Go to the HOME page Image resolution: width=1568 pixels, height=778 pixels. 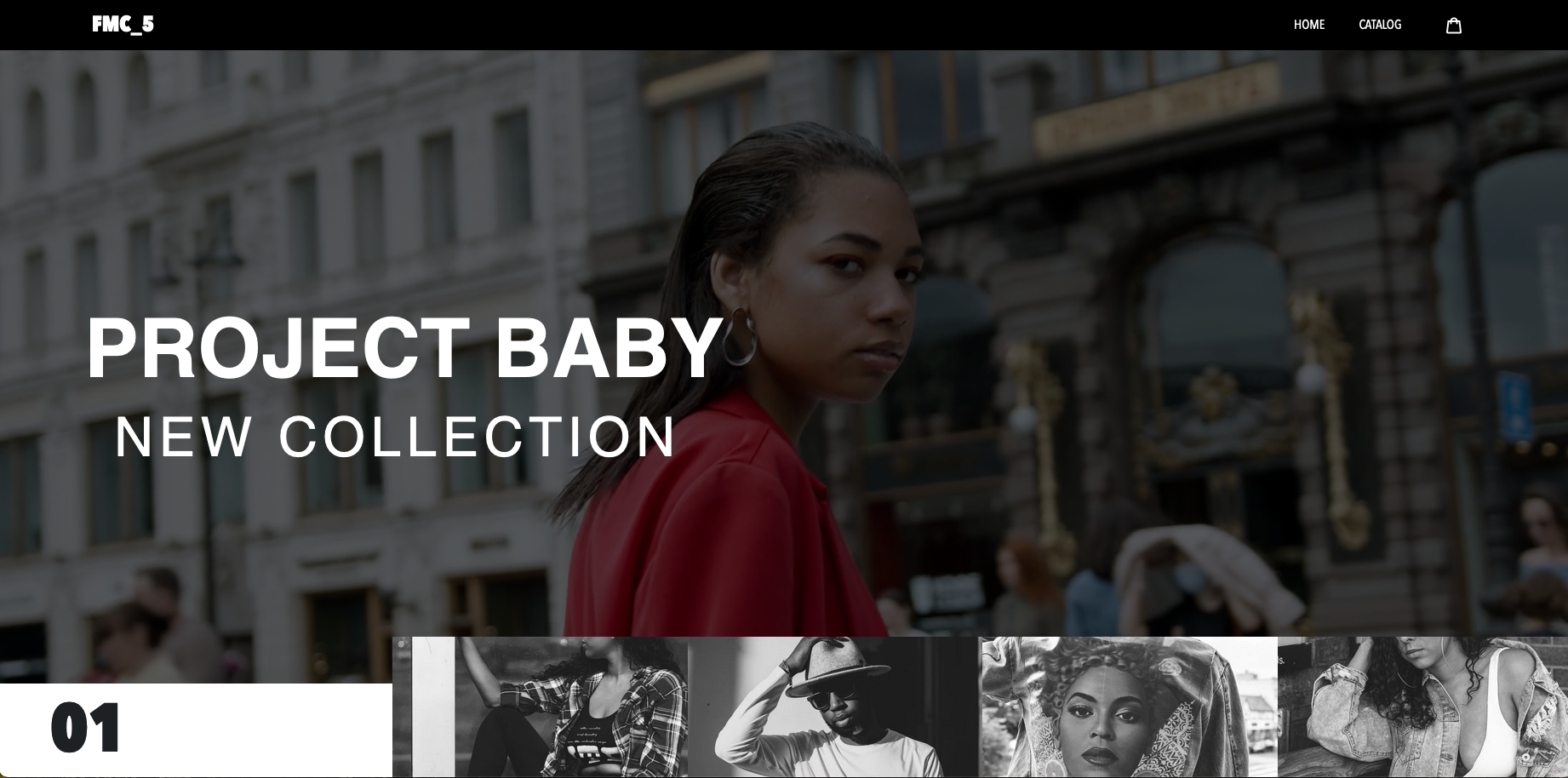(1309, 25)
